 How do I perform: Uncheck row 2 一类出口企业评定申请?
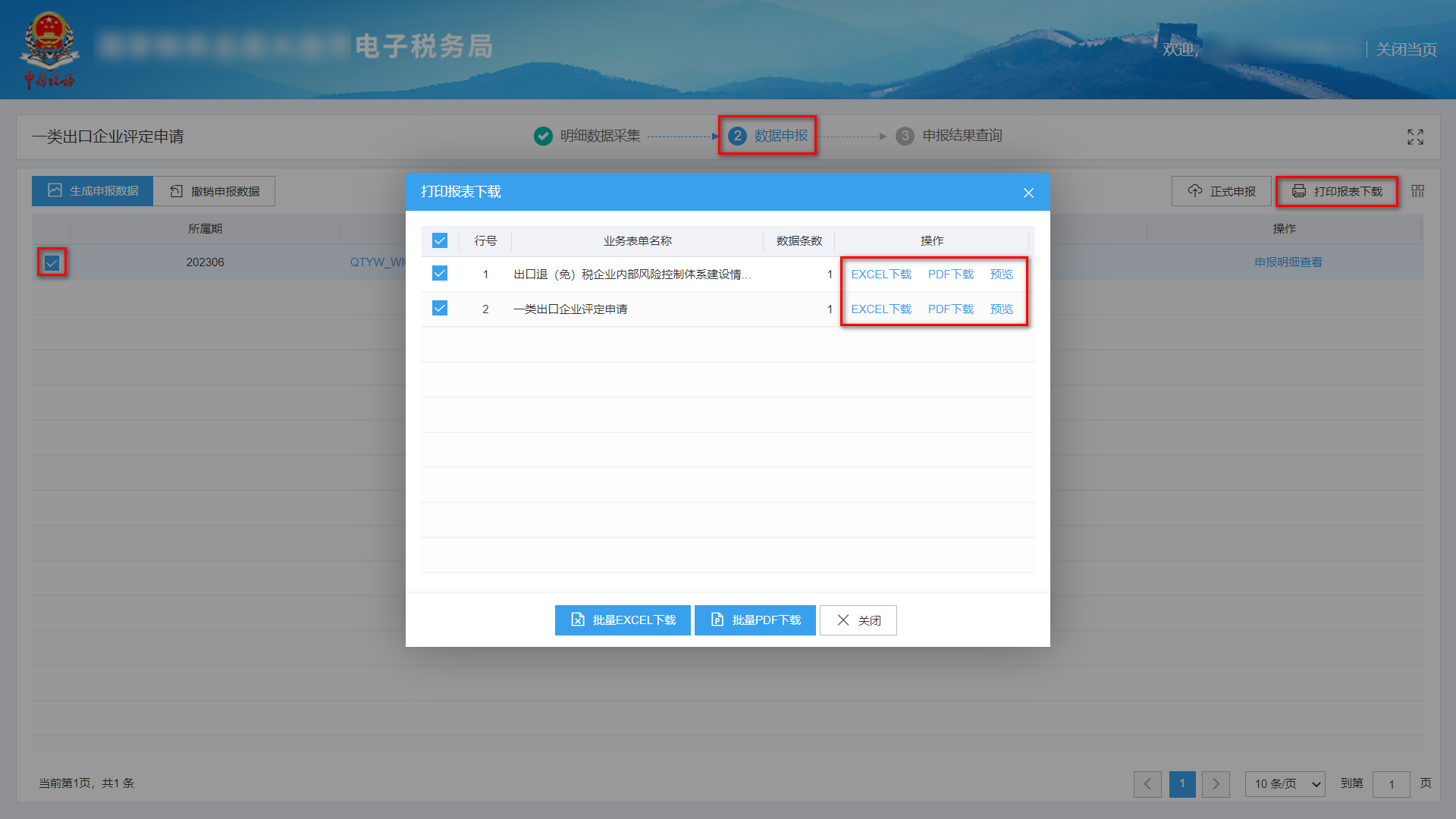click(x=440, y=309)
